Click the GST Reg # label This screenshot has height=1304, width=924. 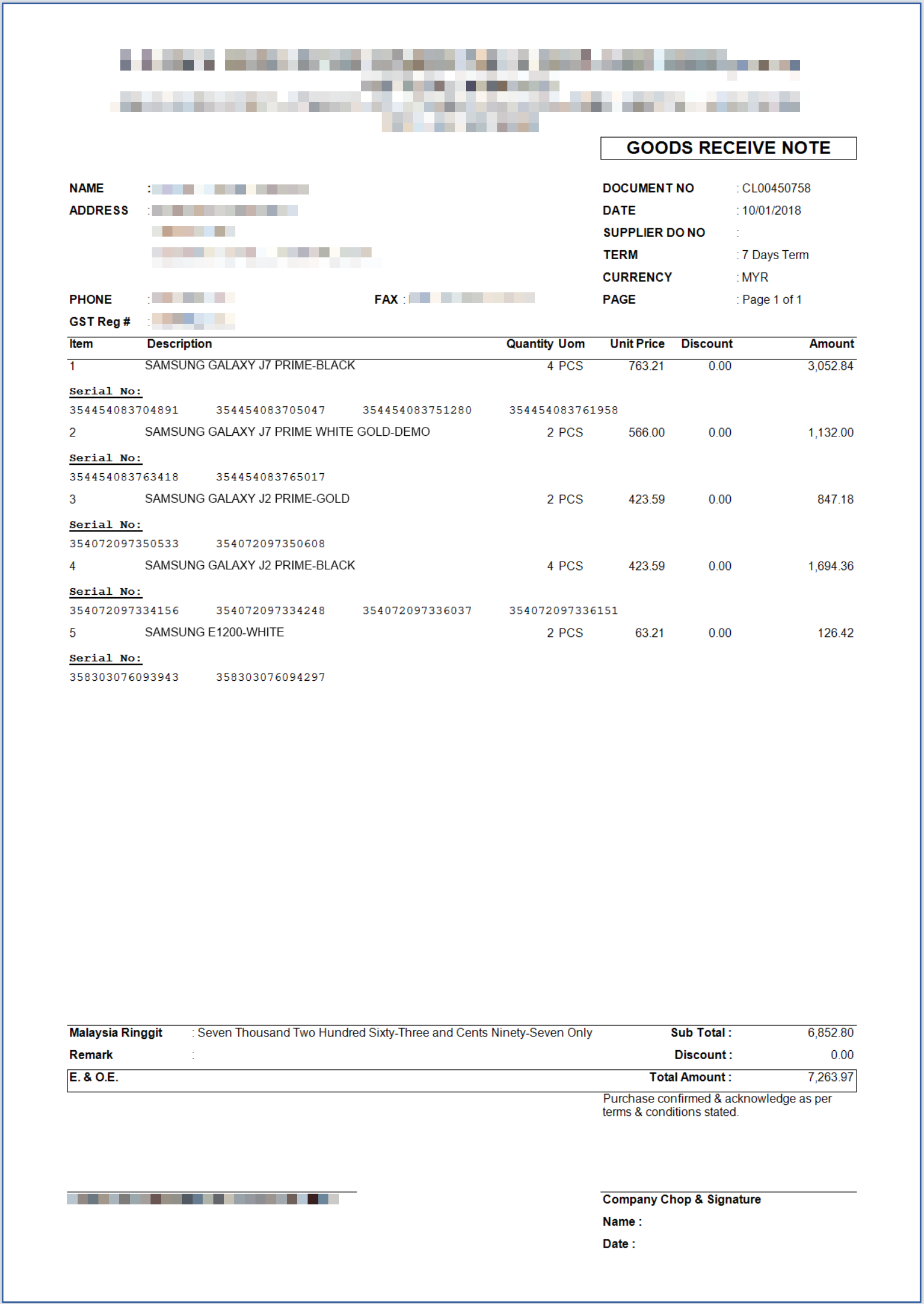(100, 322)
